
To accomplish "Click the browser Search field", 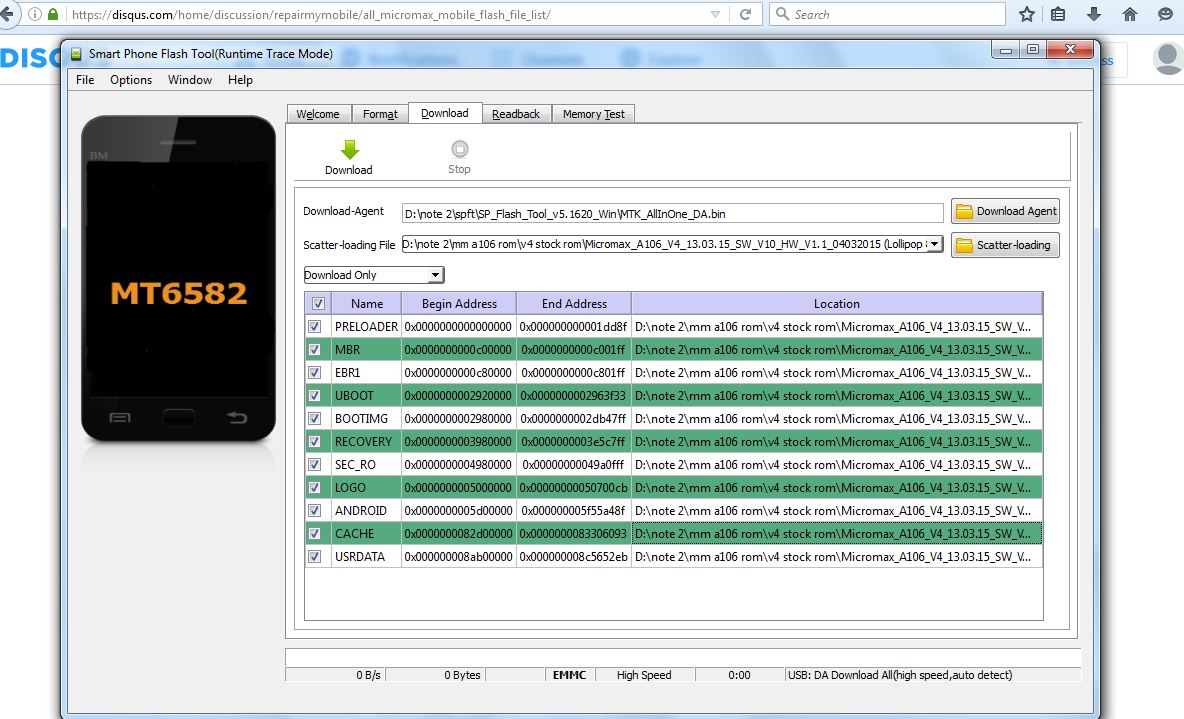I will coord(888,14).
